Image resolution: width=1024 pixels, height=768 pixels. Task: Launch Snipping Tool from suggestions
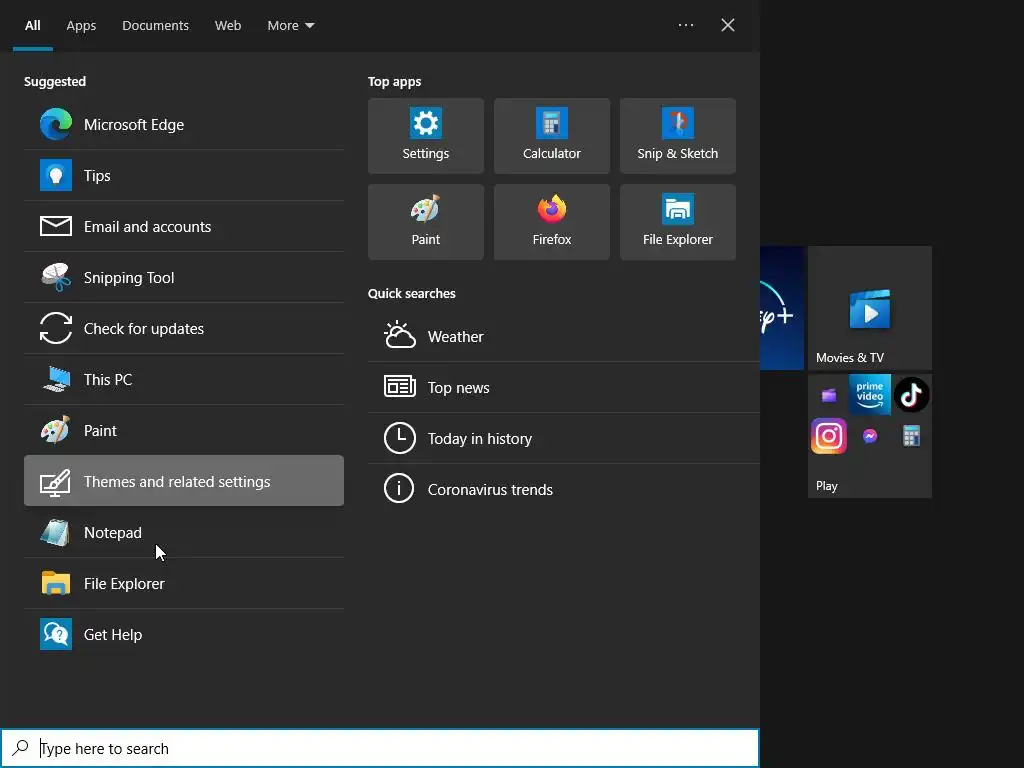click(184, 277)
